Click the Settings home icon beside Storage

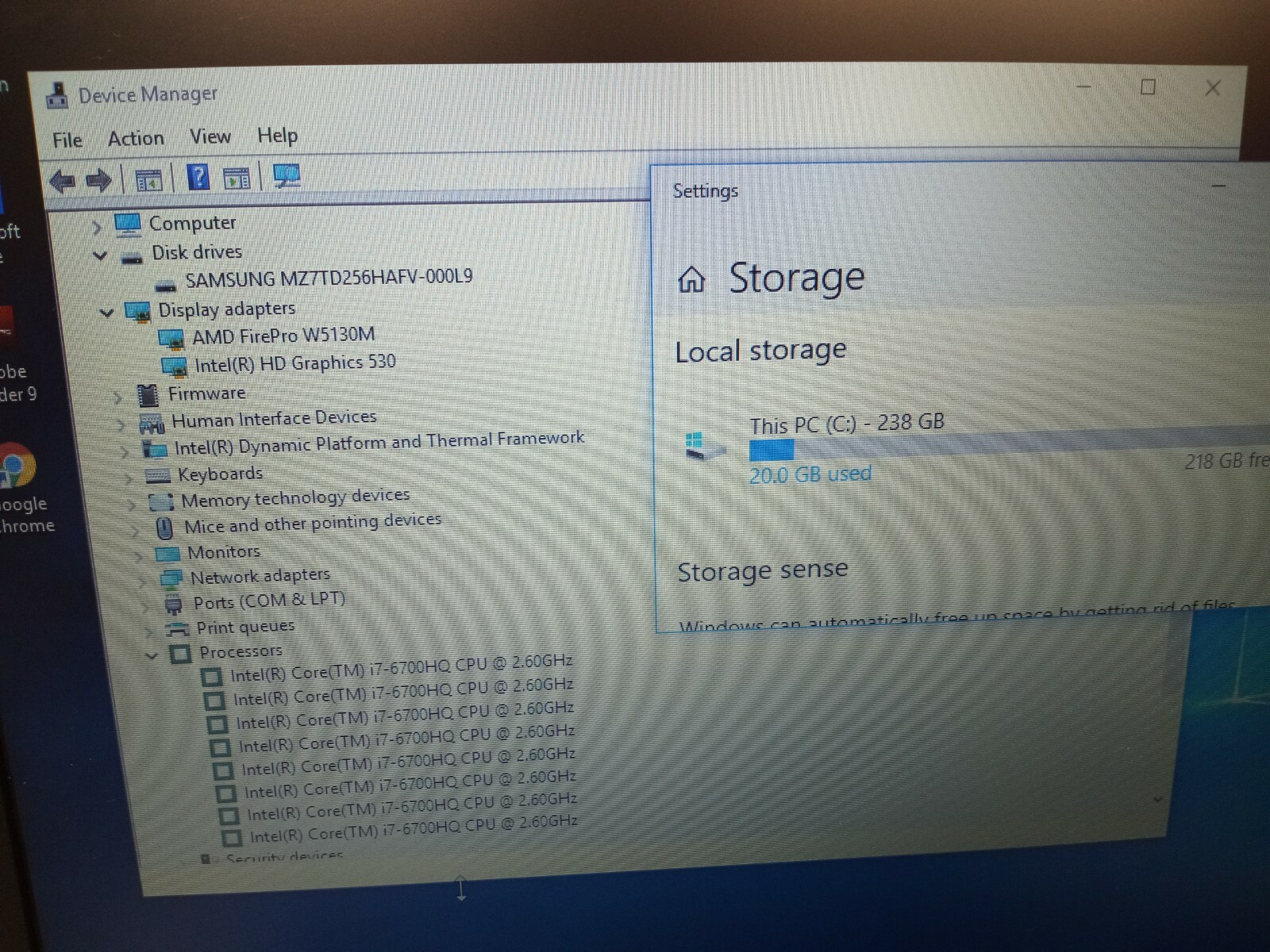[x=691, y=279]
